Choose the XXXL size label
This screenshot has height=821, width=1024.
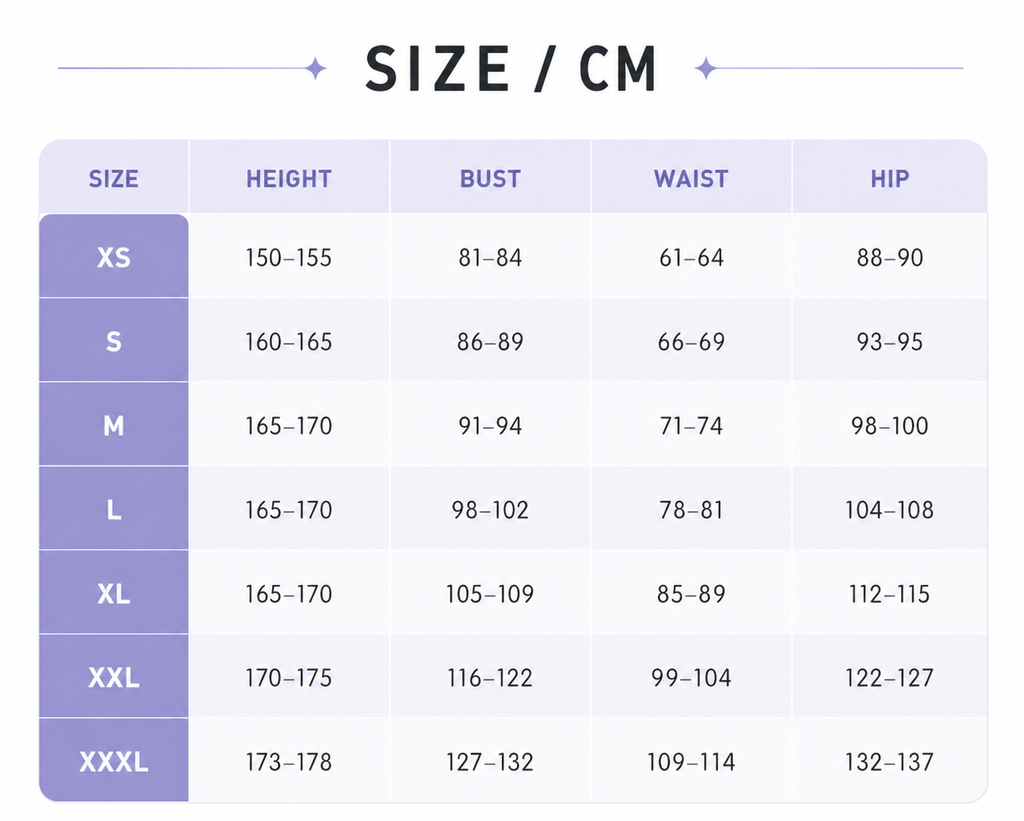coord(114,761)
